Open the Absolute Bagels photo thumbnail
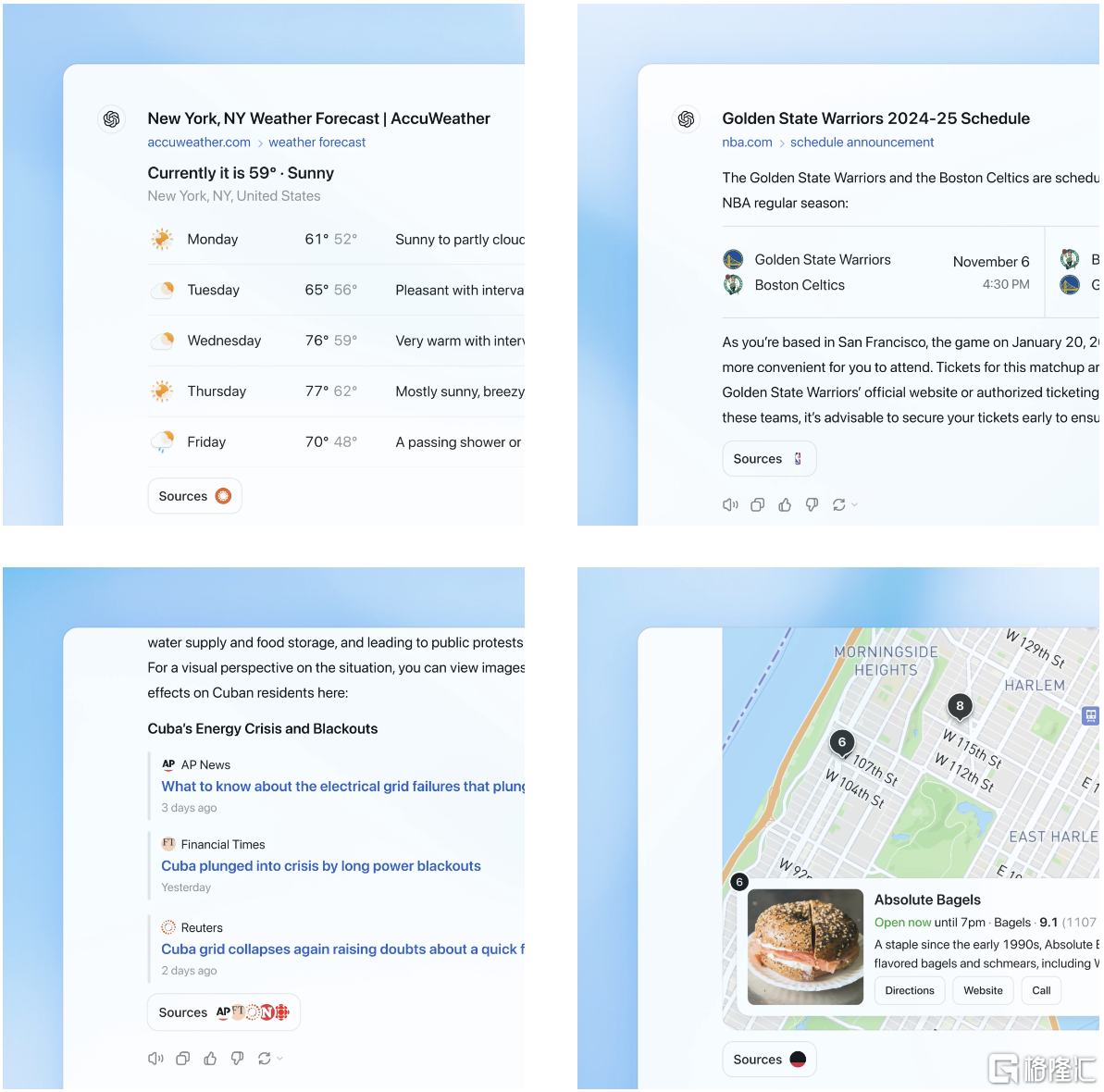 click(x=805, y=947)
